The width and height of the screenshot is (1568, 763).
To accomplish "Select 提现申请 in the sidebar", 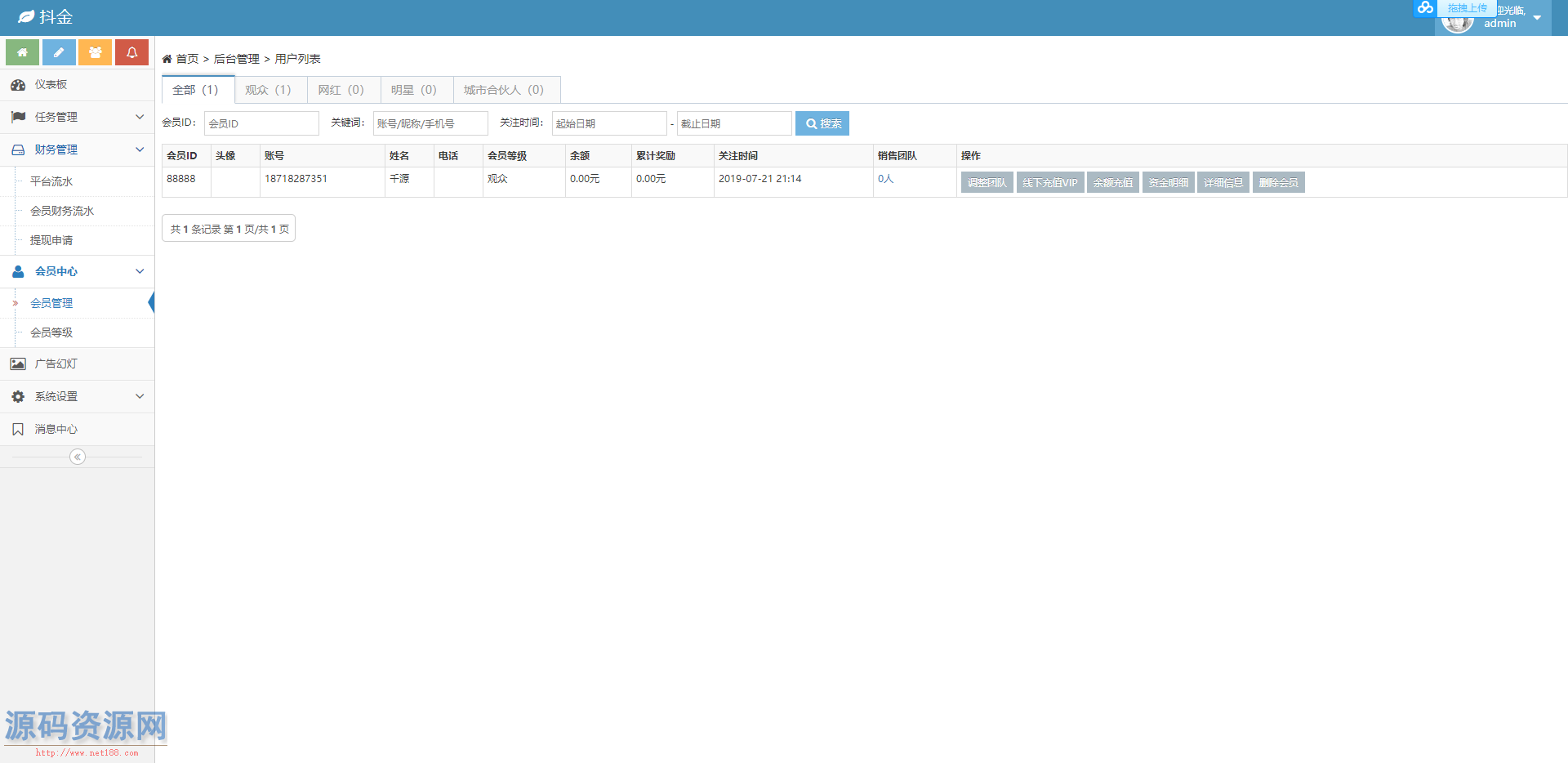I will tap(51, 240).
